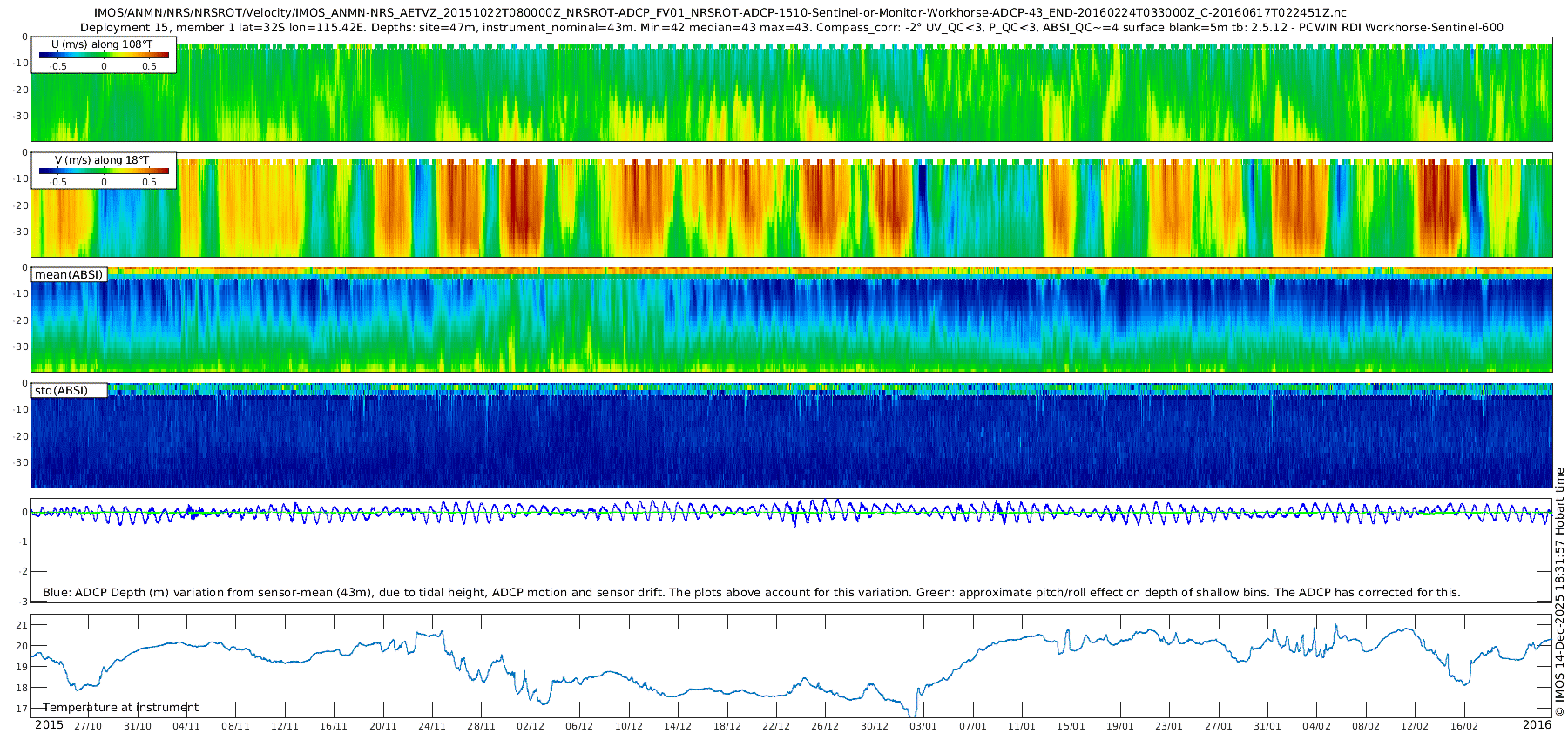Click the '08/11' date tick
This screenshot has width=1568, height=740.
click(x=236, y=727)
